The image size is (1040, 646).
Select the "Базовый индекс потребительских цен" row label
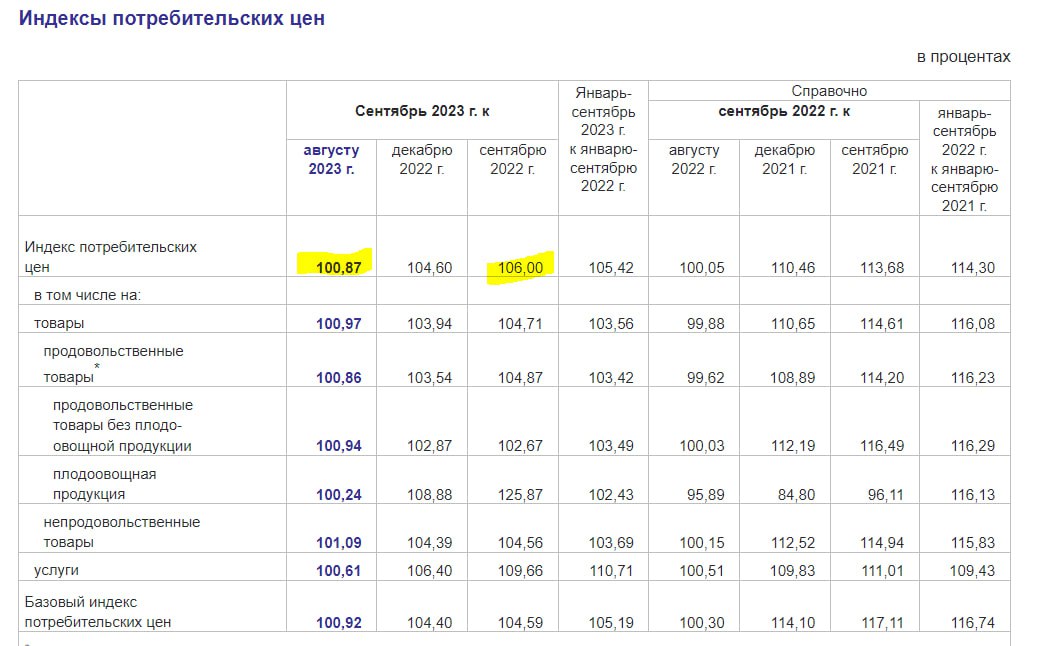(97, 612)
